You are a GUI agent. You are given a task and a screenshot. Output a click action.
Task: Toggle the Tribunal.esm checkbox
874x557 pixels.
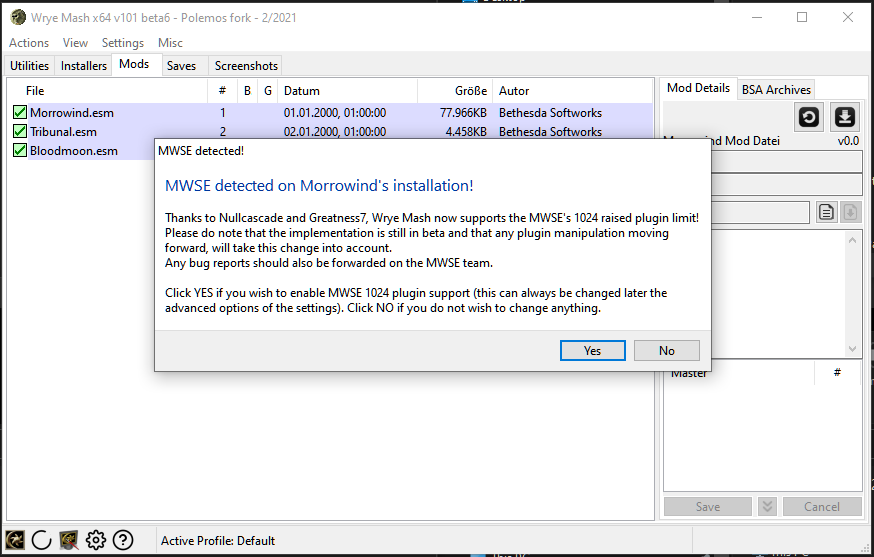tap(19, 132)
